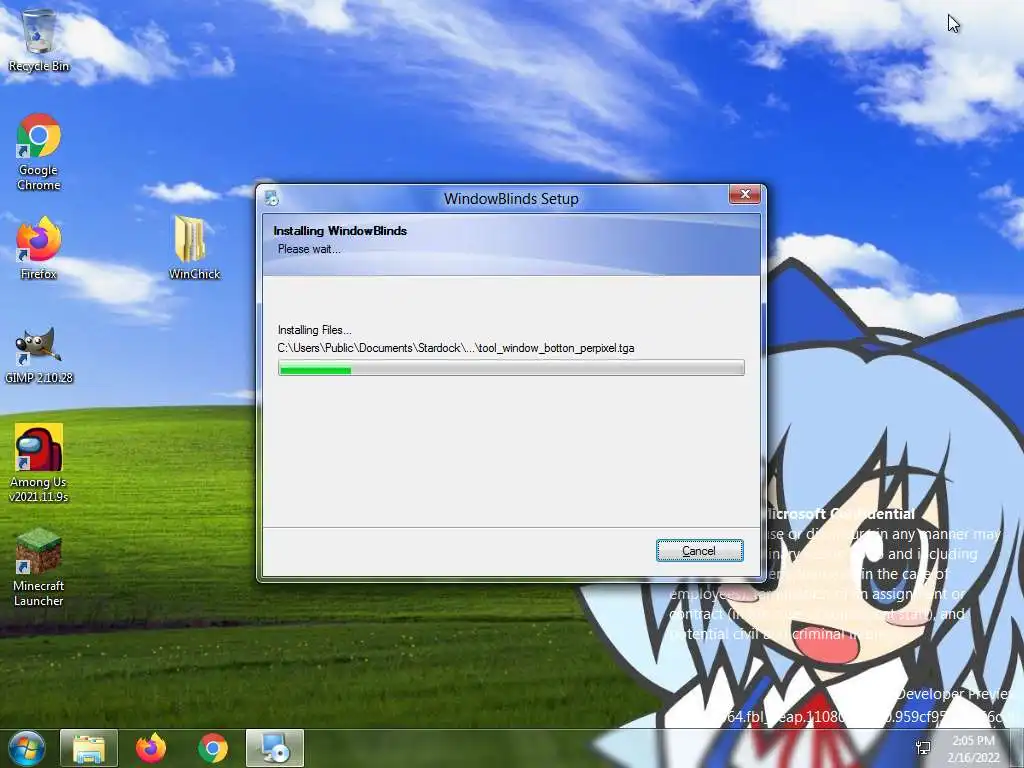
Task: Click the 'Installing Files...' label
Action: (314, 330)
